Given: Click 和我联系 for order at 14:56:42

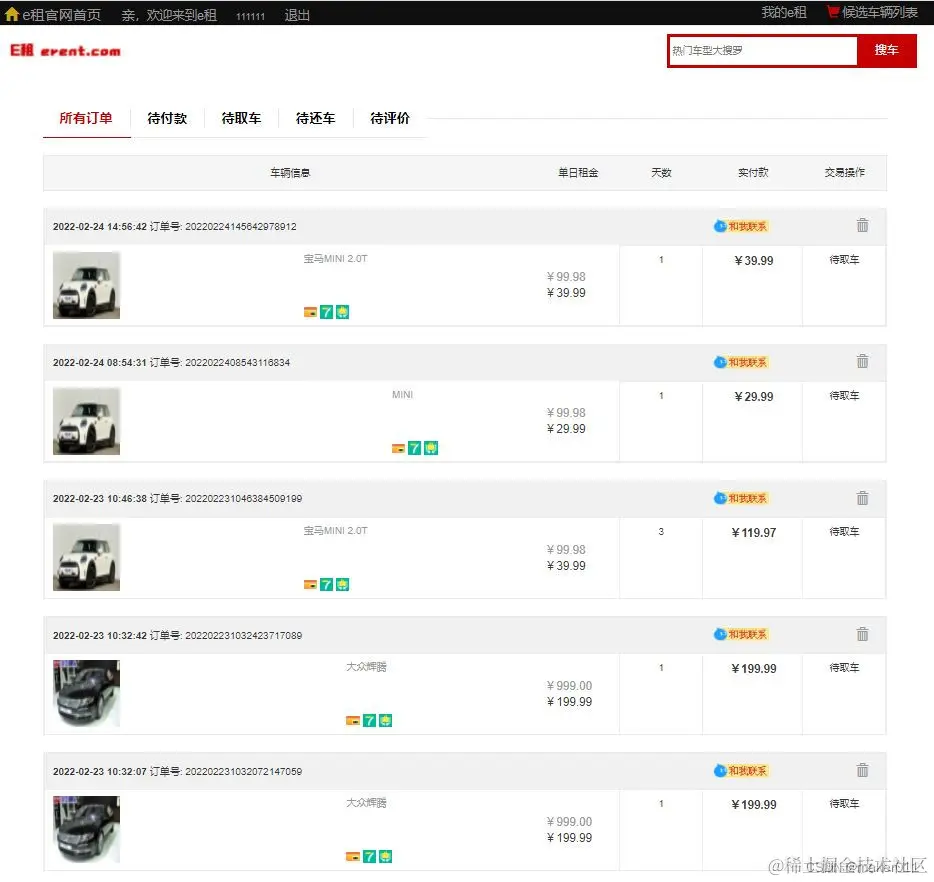Looking at the screenshot, I should point(741,226).
